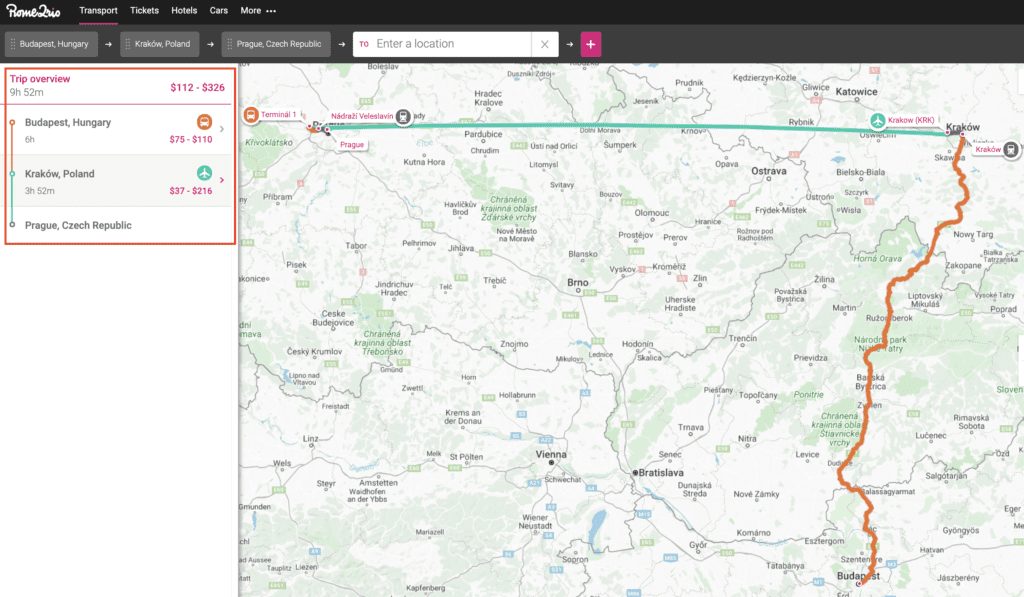Switch to the Tickets tab

[x=144, y=11]
